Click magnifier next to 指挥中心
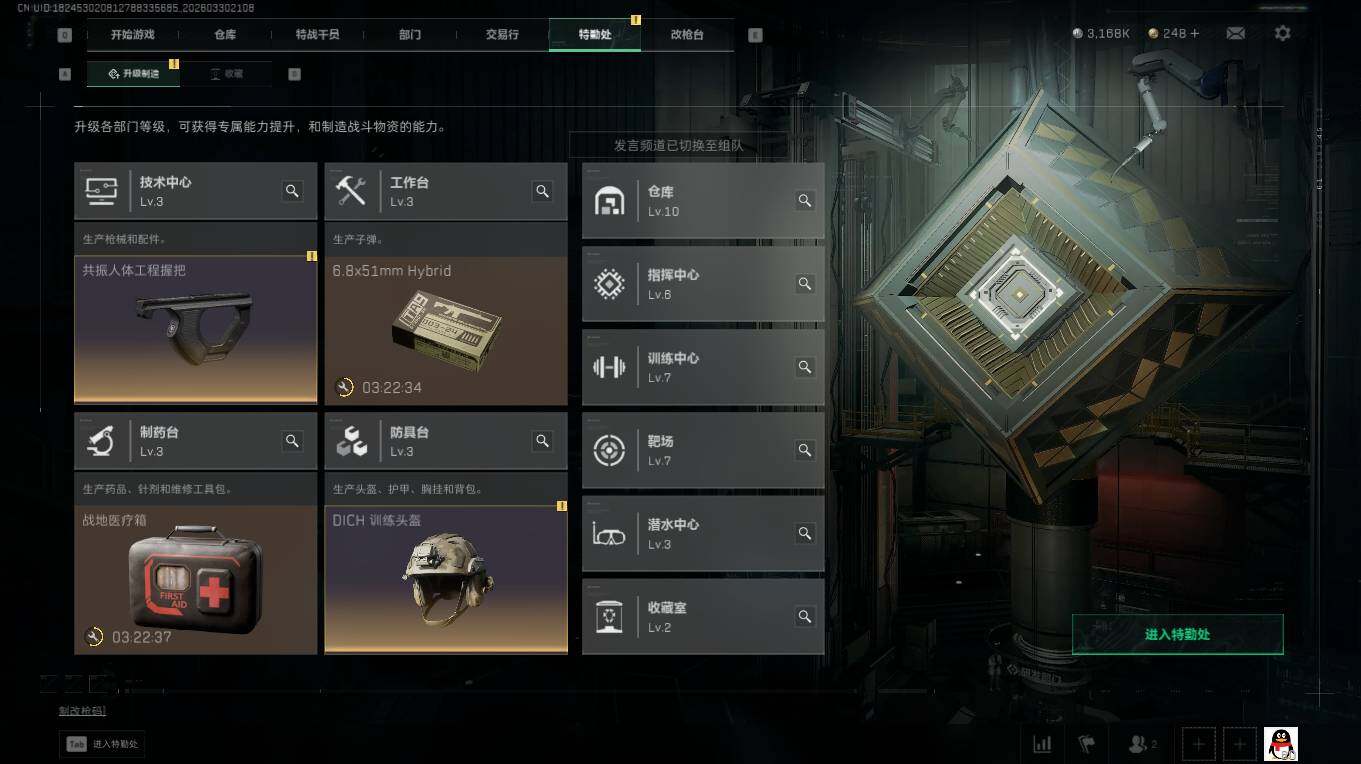1361x764 pixels. pos(804,284)
